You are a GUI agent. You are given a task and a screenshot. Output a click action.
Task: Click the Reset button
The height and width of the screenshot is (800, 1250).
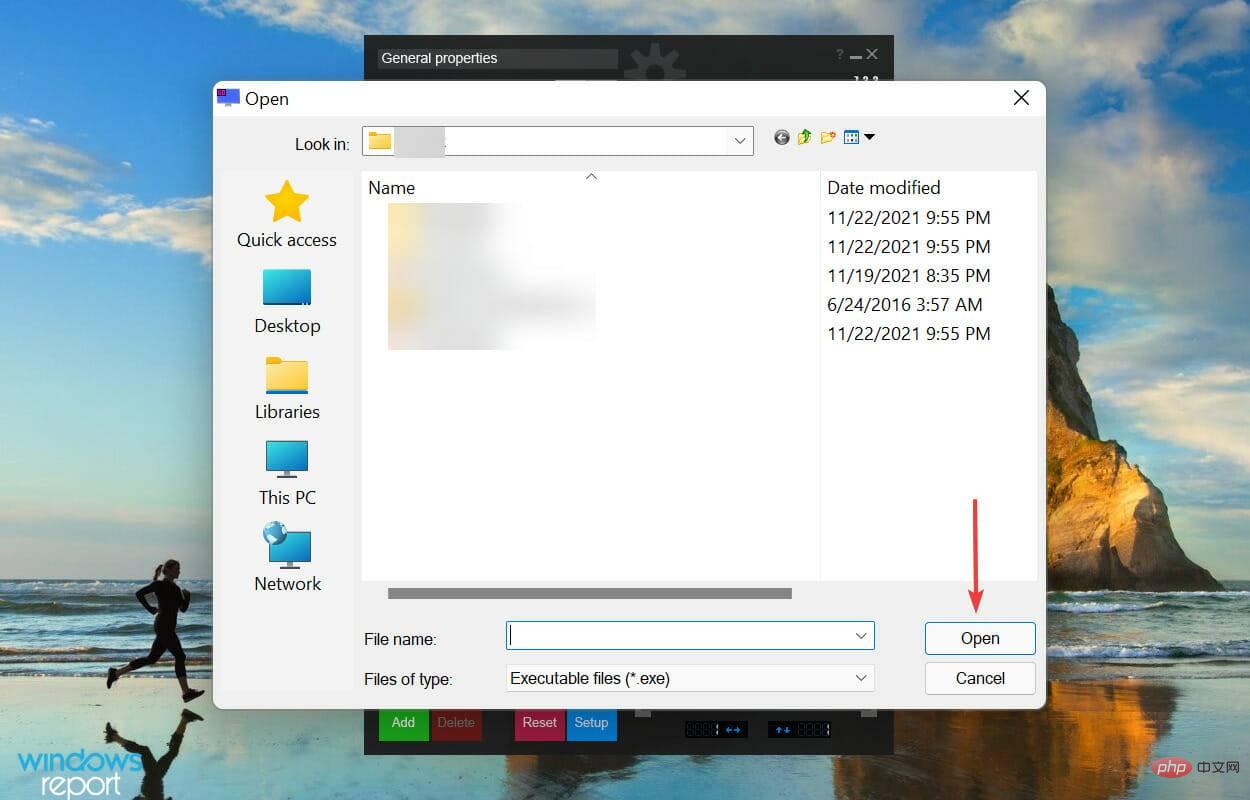coord(539,722)
